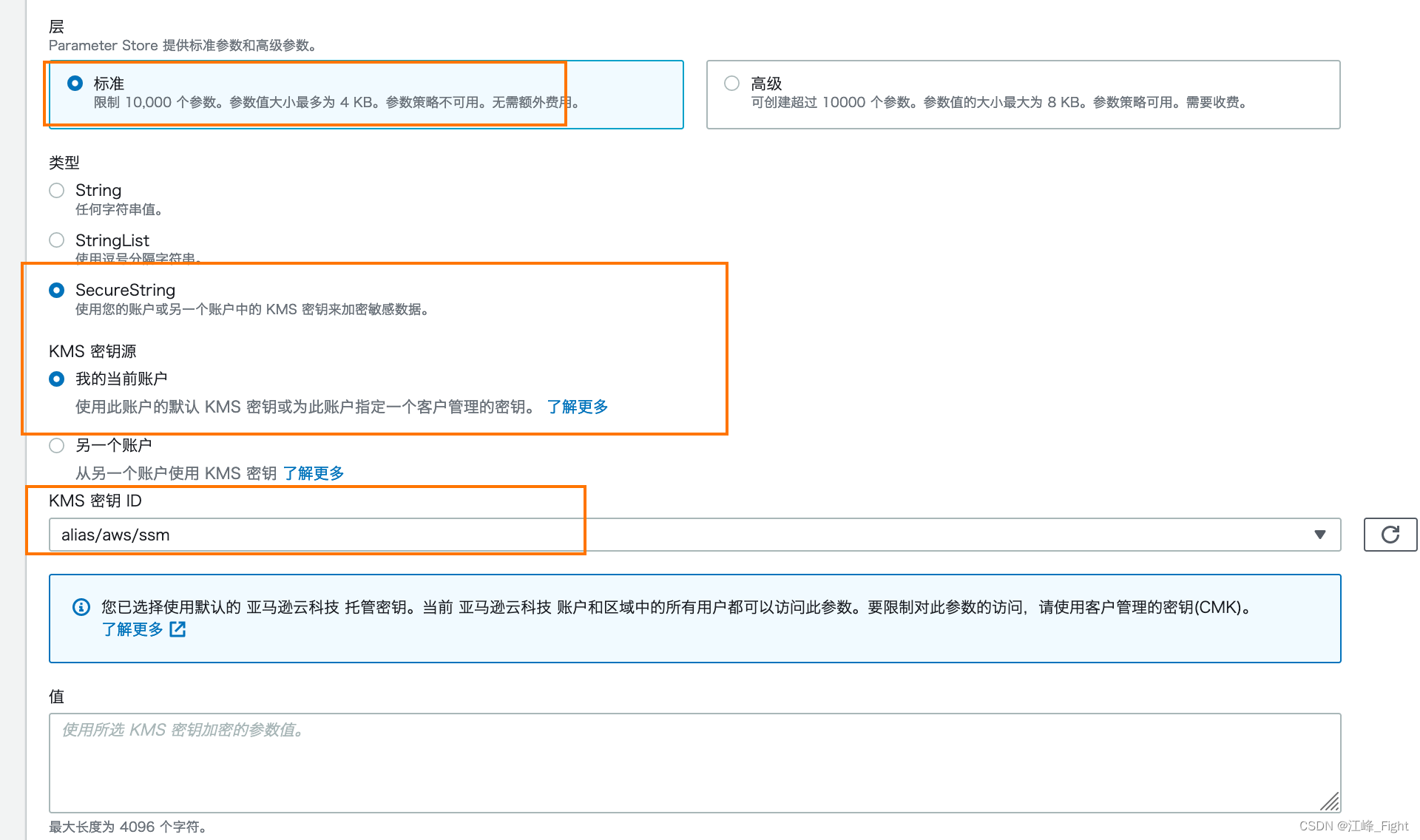Click the 标准 tier description text
The width and height of the screenshot is (1420, 840).
[x=336, y=103]
